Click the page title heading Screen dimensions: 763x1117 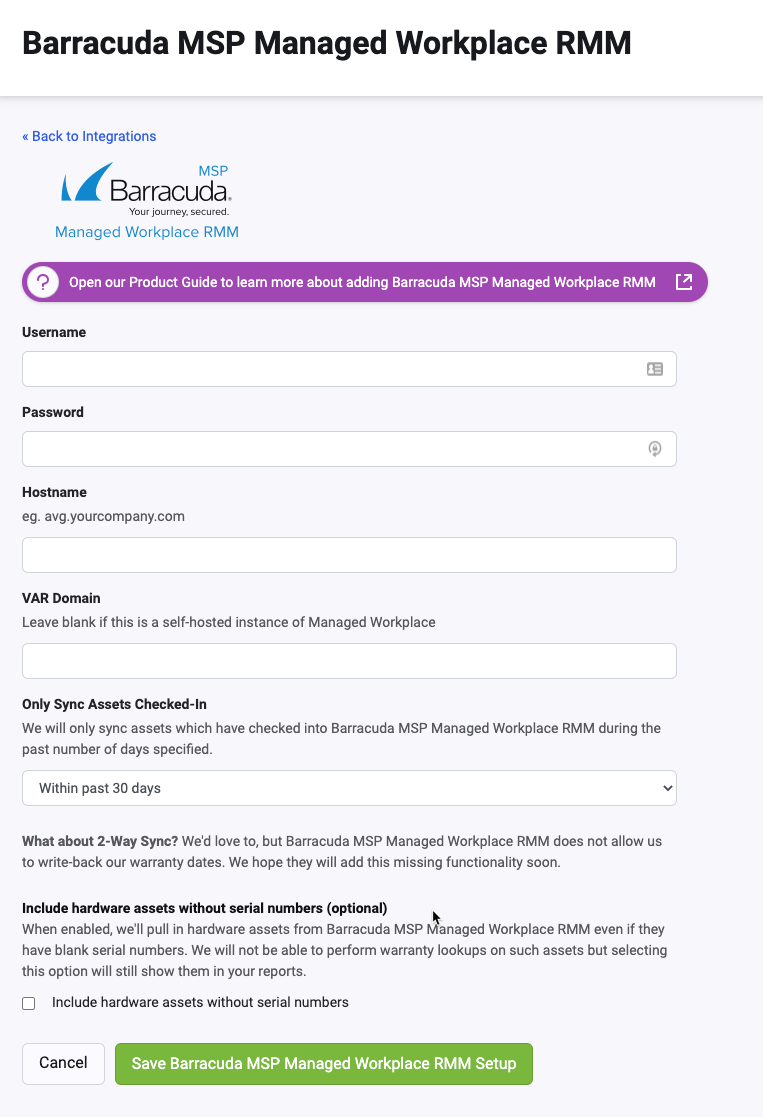tap(327, 43)
